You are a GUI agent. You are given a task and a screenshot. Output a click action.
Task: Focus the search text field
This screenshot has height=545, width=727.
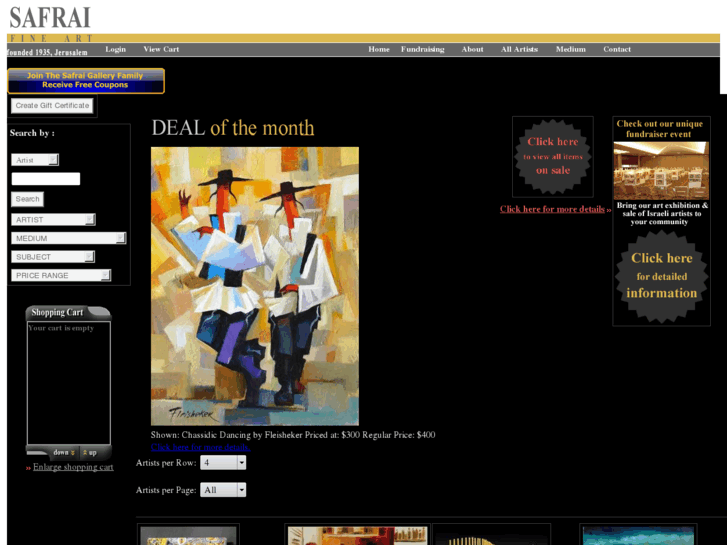pos(45,179)
